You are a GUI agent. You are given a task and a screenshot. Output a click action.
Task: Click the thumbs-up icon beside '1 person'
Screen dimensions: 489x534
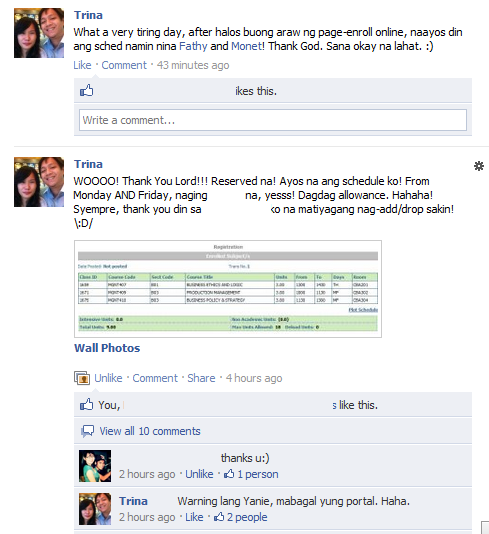(x=229, y=474)
